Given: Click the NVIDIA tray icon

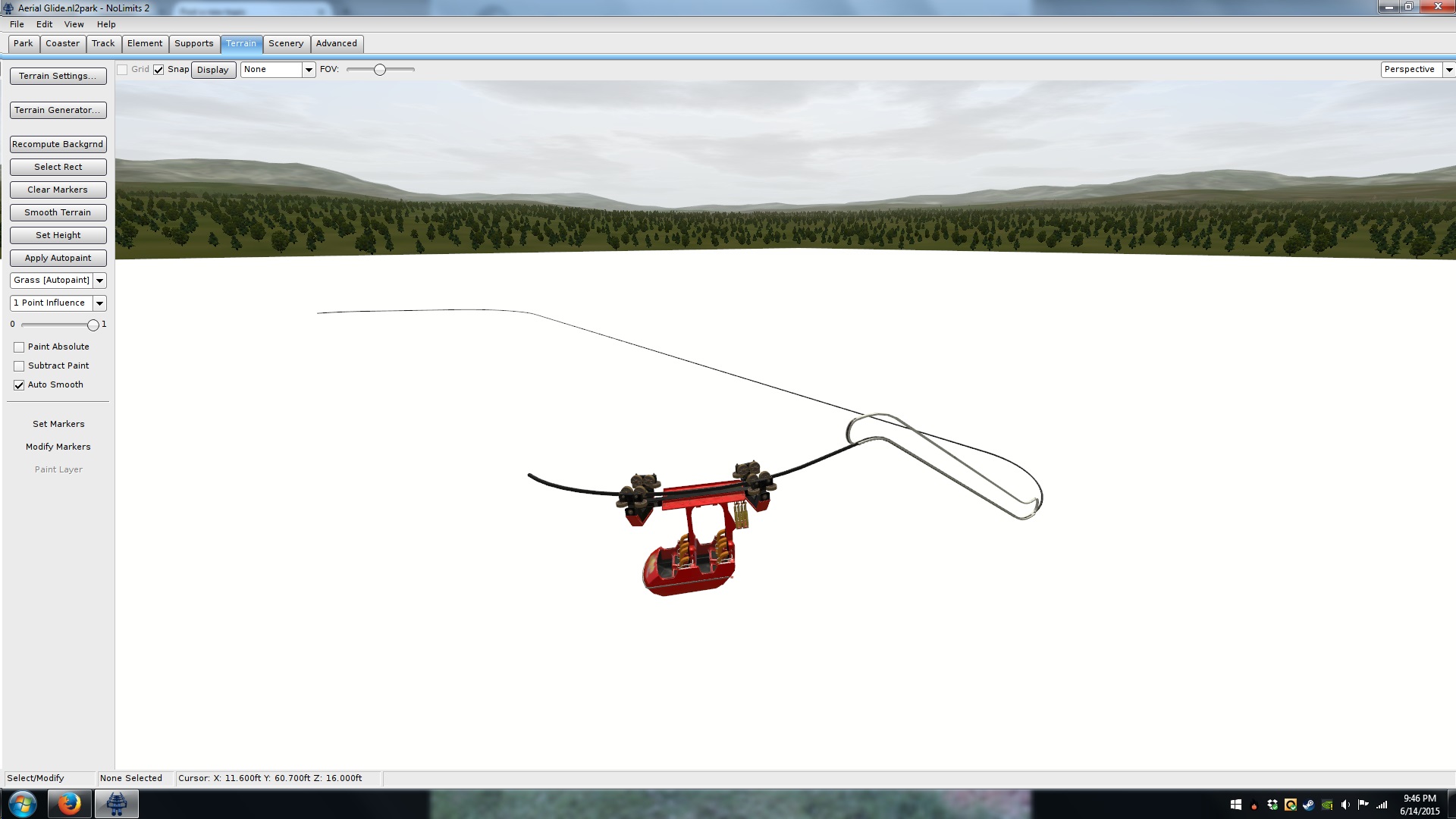Looking at the screenshot, I should tap(1326, 805).
